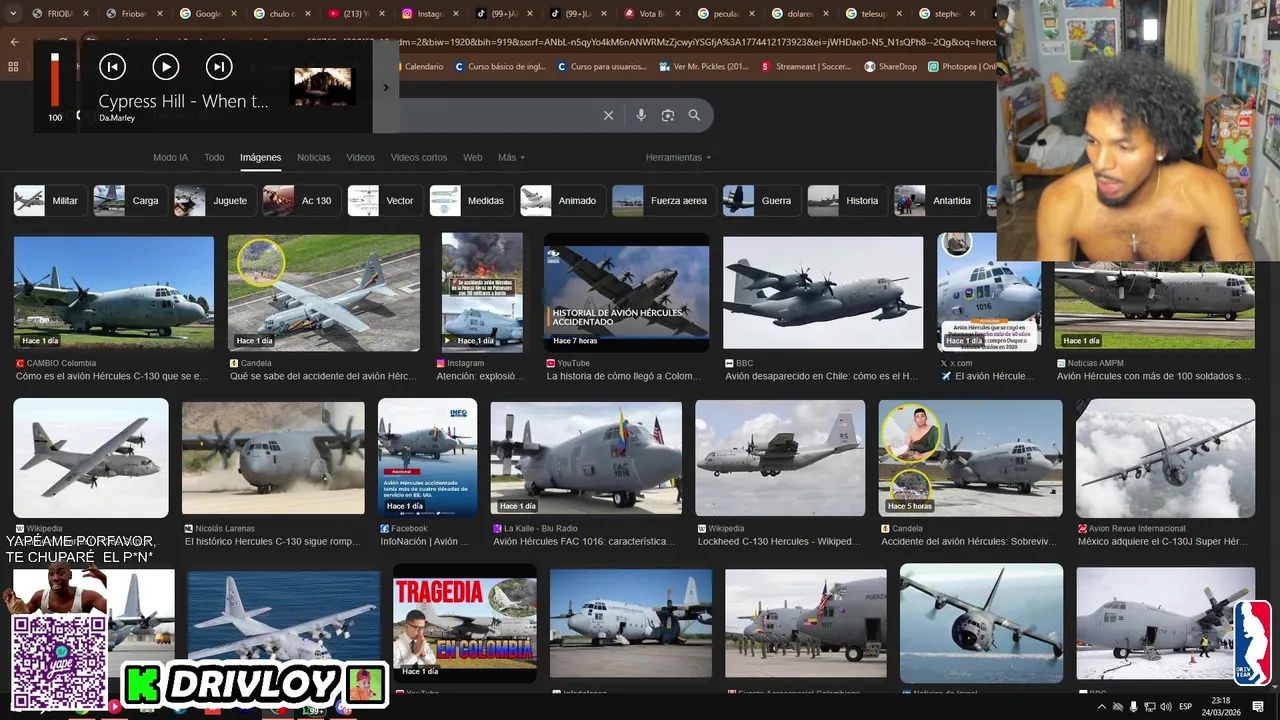Switch to the Instagram browser tab

(430, 14)
